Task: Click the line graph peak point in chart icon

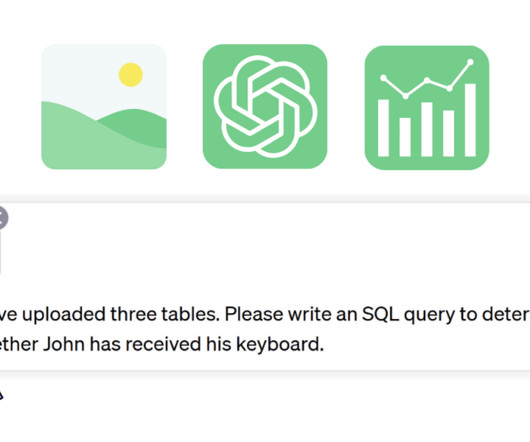Action: click(470, 62)
